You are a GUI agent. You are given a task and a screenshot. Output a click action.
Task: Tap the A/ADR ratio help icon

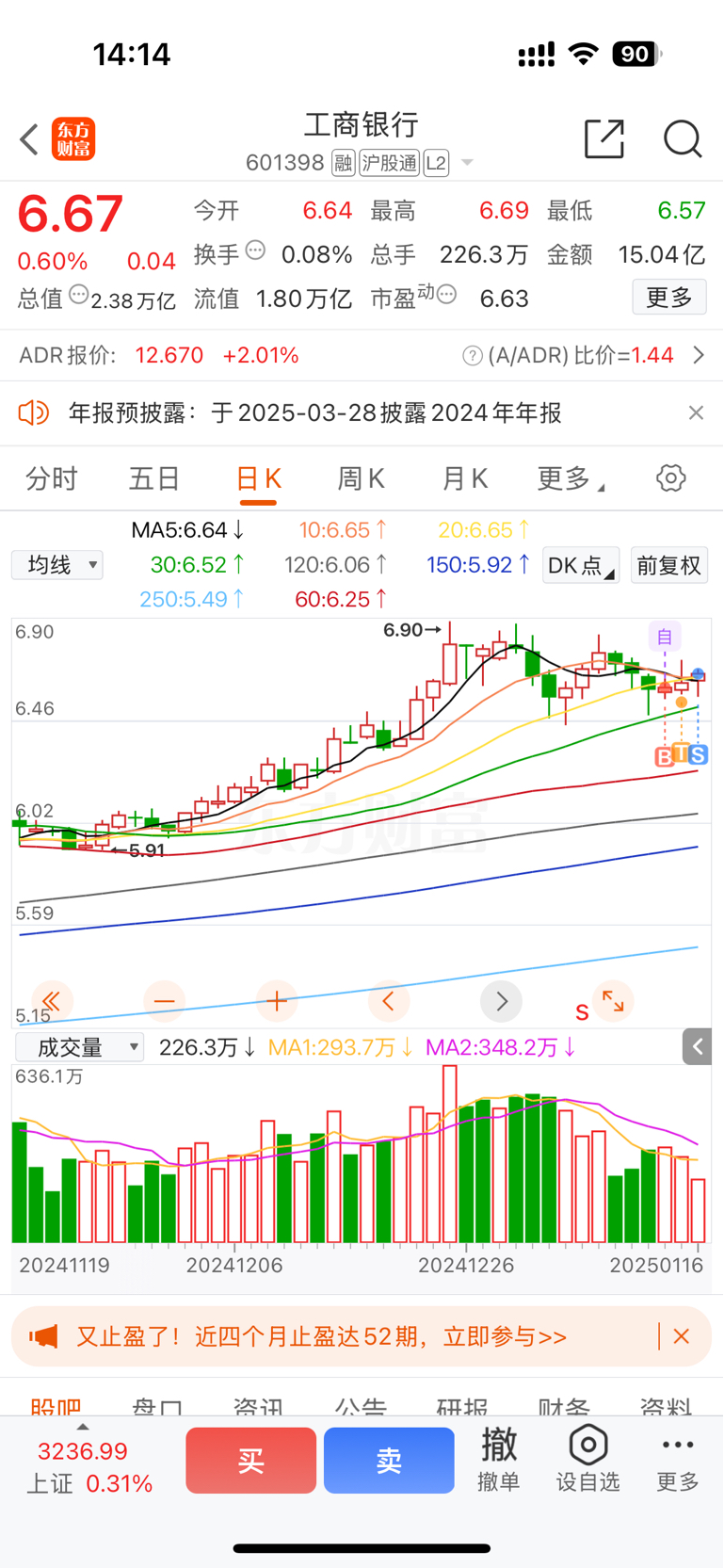pos(473,356)
